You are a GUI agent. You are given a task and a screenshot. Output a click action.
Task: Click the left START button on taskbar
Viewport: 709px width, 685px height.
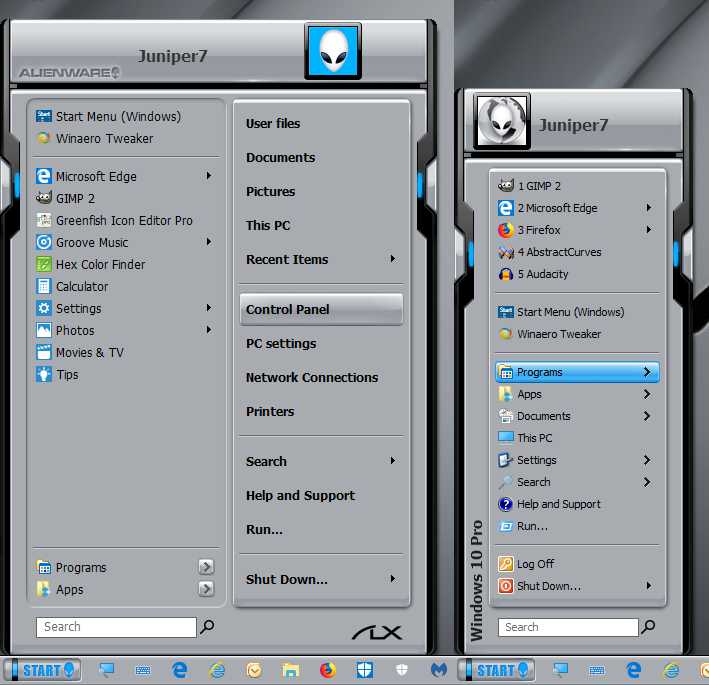tap(42, 670)
